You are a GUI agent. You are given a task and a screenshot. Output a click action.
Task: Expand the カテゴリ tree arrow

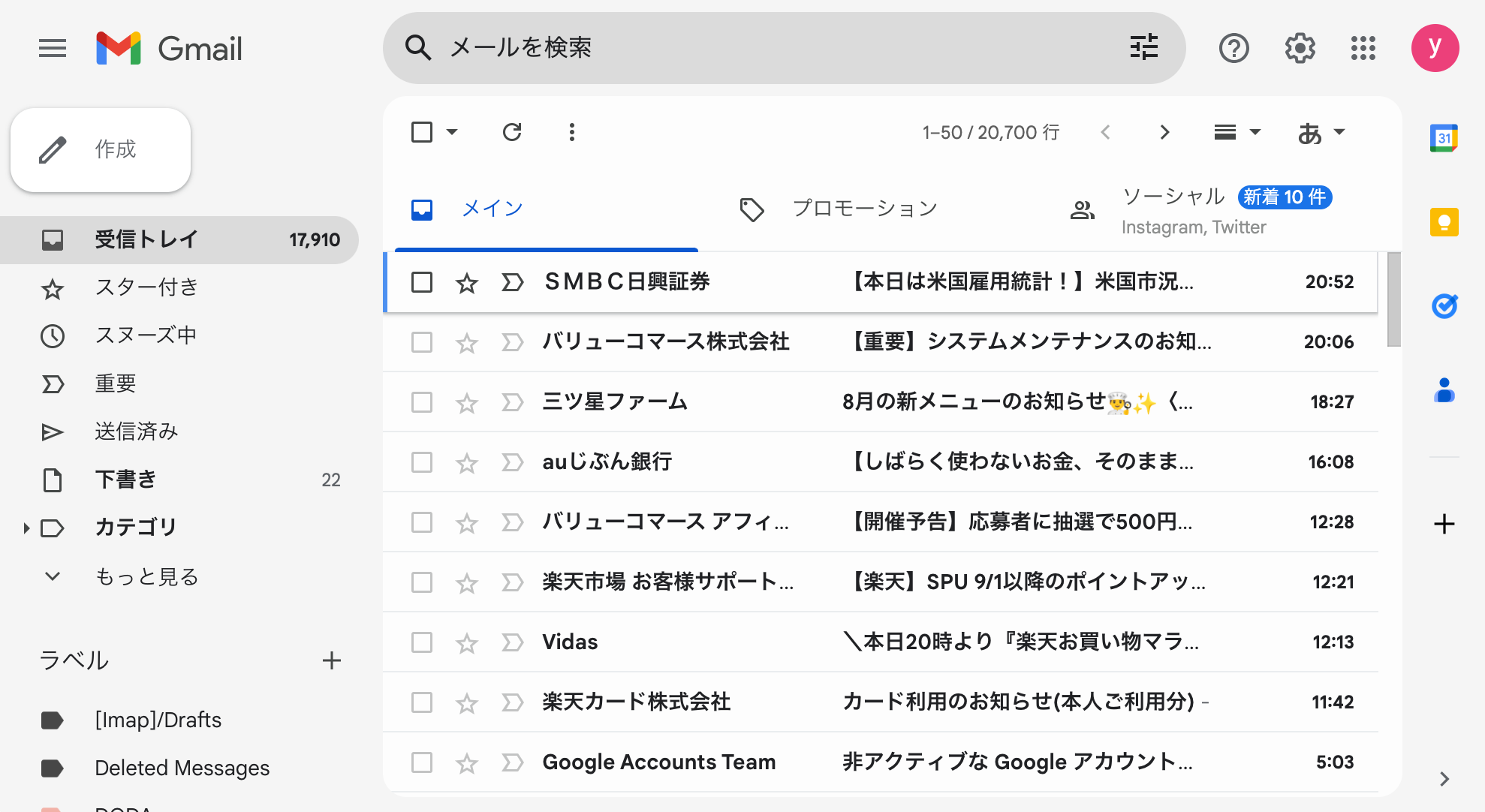point(26,528)
